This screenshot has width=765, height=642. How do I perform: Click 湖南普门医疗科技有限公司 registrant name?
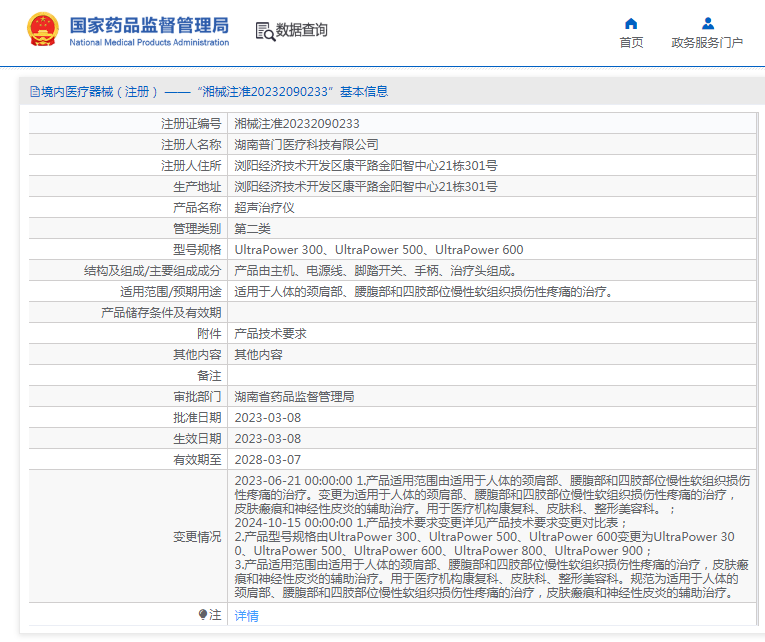306,145
